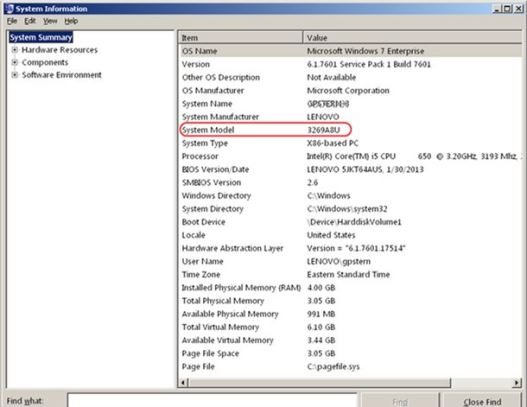
Task: Select the Page File Space row
Action: click(x=350, y=353)
